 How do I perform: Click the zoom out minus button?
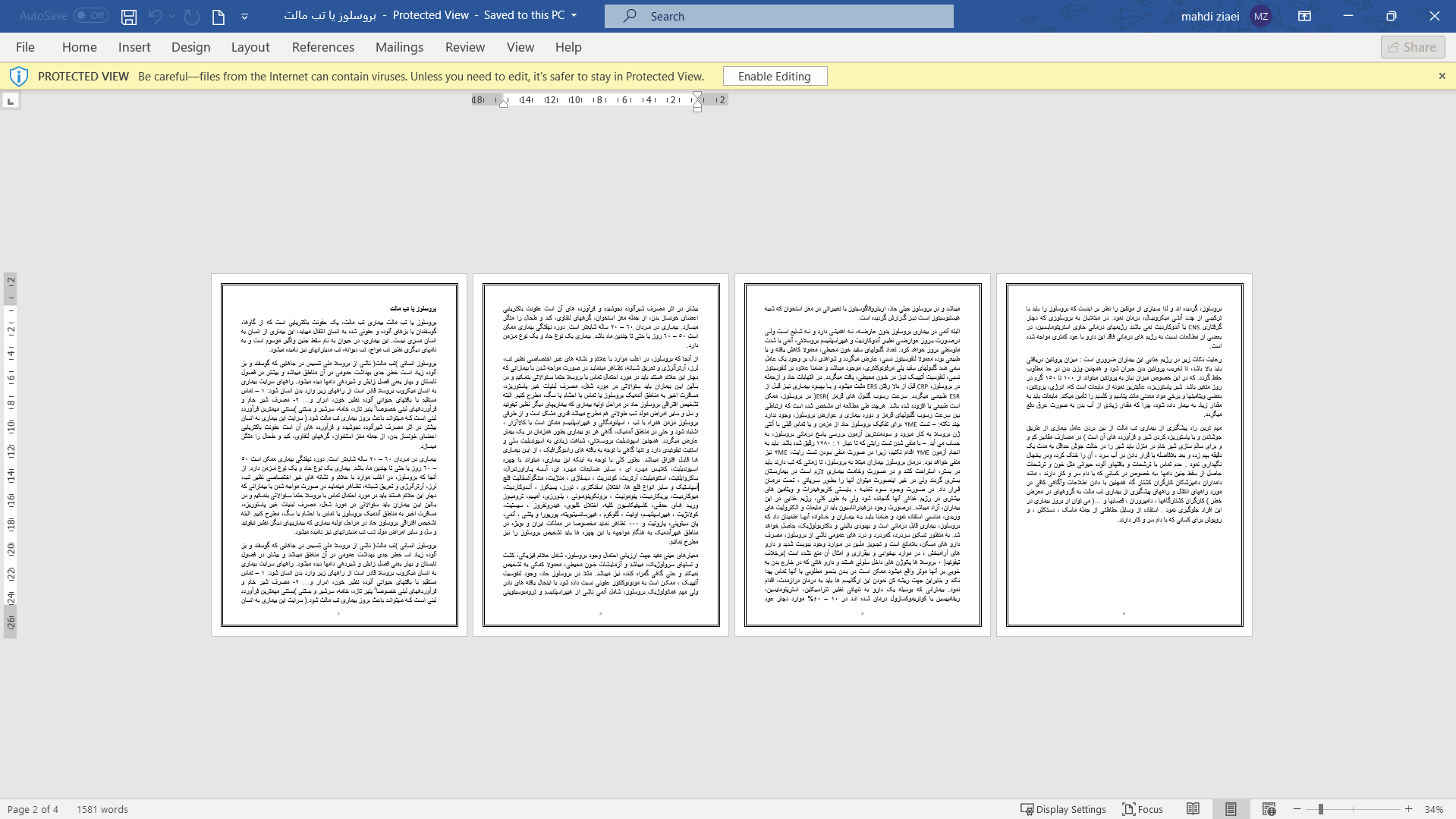[1297, 809]
